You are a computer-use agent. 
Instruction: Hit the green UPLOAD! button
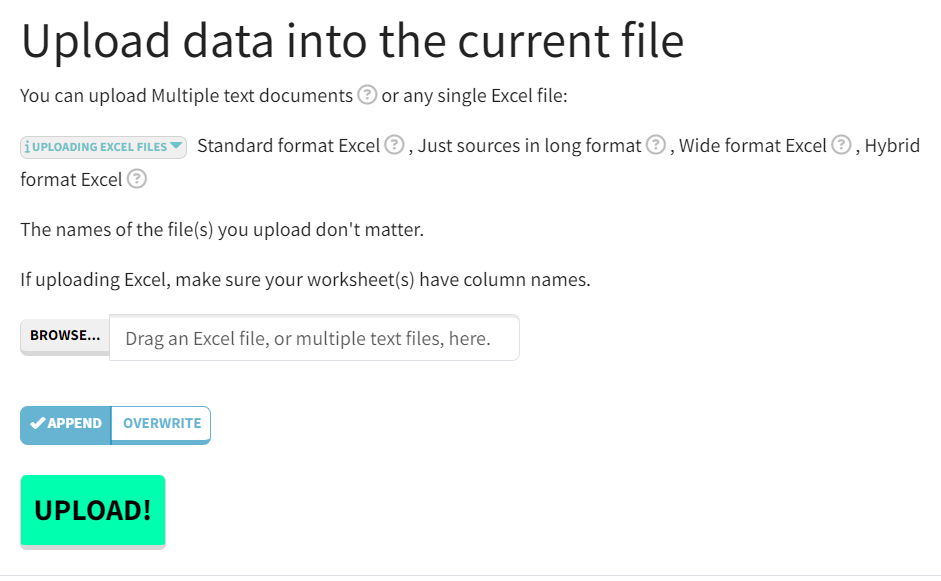[92, 510]
